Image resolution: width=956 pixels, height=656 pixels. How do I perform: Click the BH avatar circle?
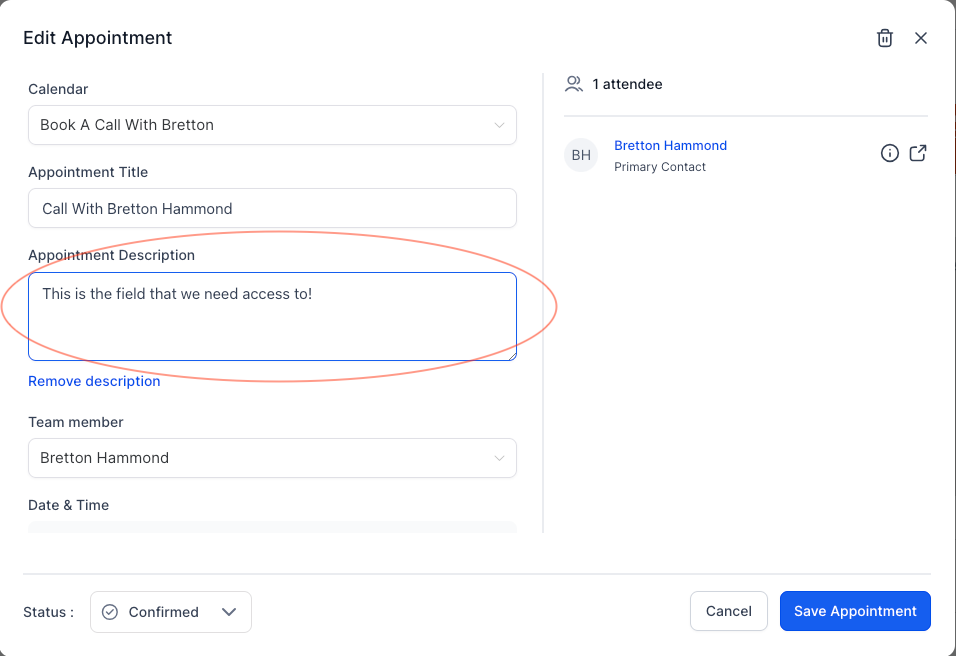[x=581, y=155]
